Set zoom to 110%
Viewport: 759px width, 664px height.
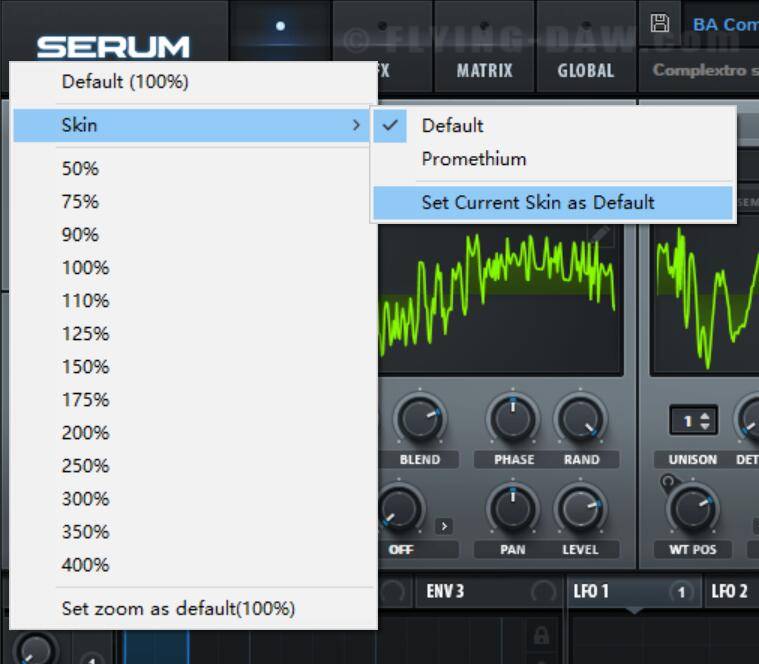pyautogui.click(x=193, y=301)
